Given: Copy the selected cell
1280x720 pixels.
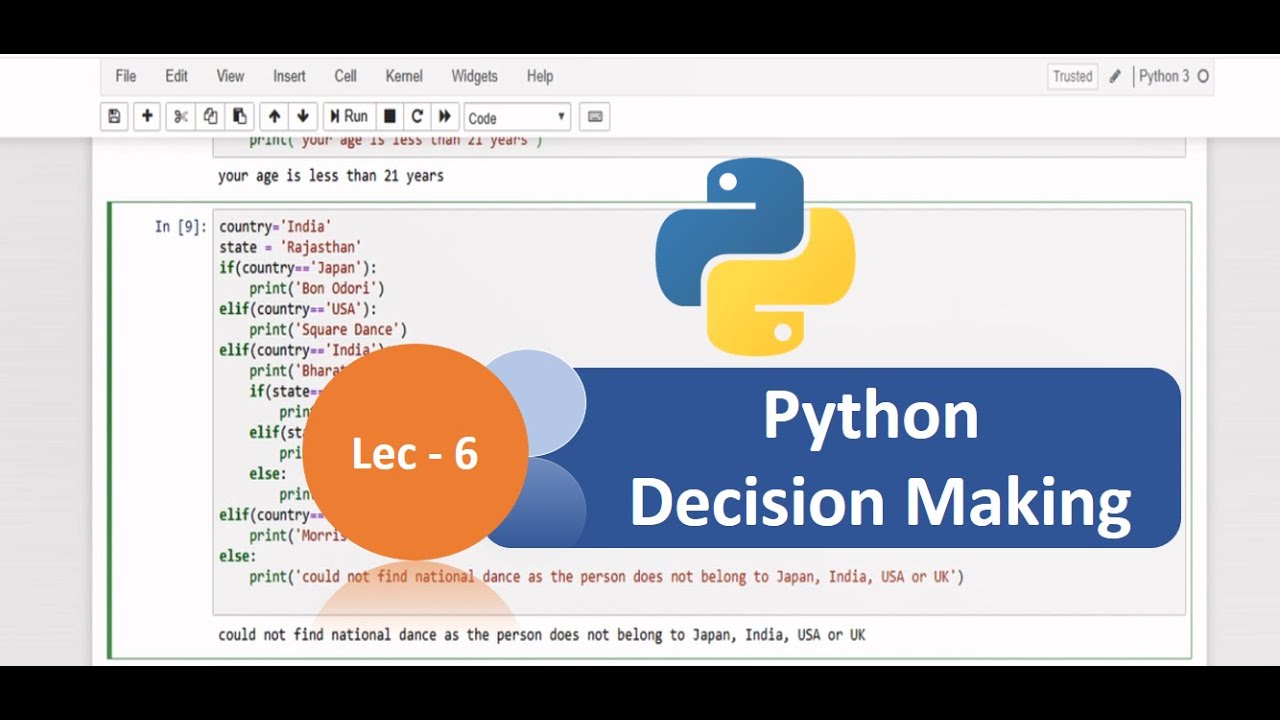Looking at the screenshot, I should pyautogui.click(x=210, y=117).
